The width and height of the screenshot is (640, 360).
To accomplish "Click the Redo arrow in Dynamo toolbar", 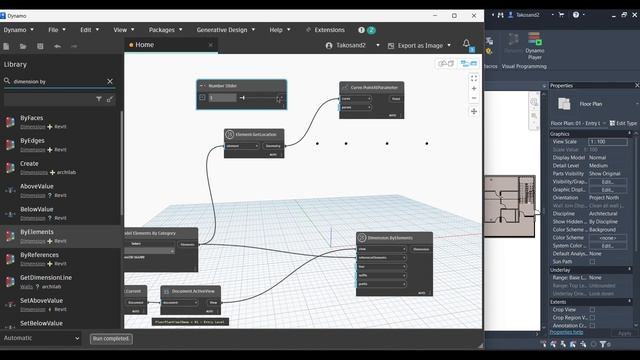I will point(74,47).
